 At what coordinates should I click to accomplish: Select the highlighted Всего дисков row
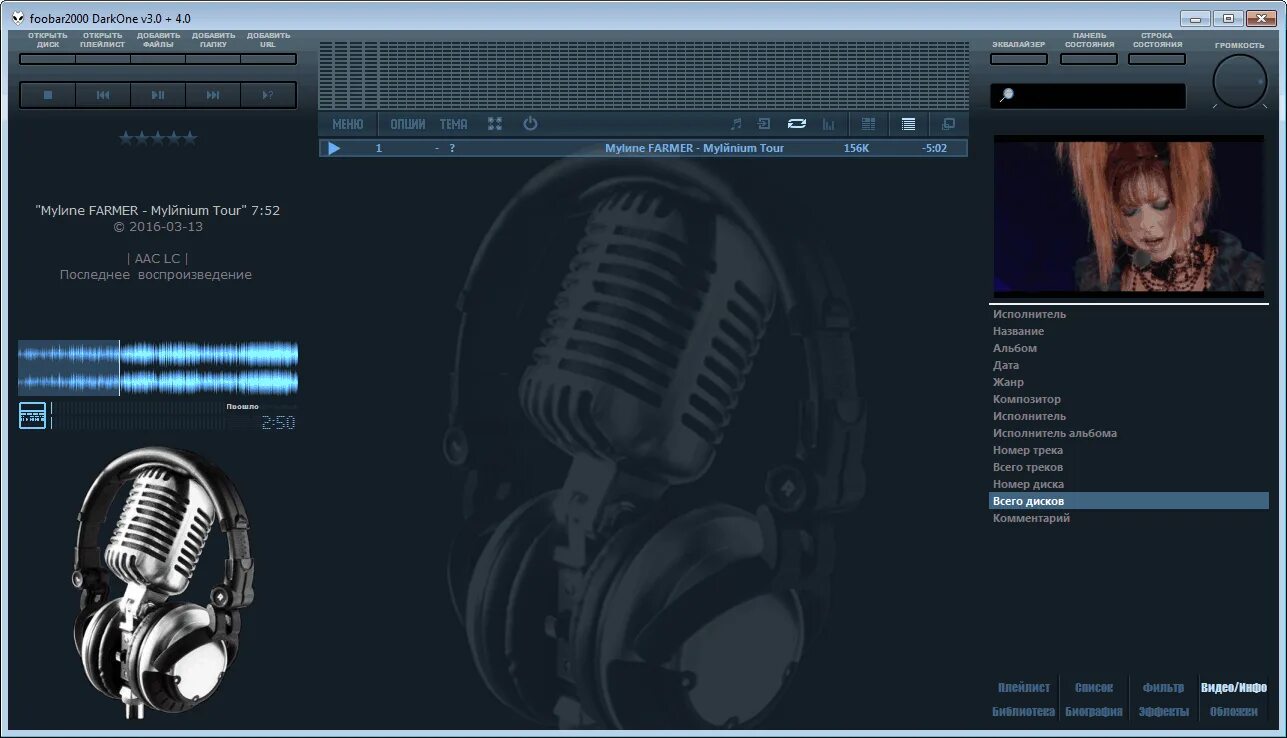click(x=1129, y=501)
